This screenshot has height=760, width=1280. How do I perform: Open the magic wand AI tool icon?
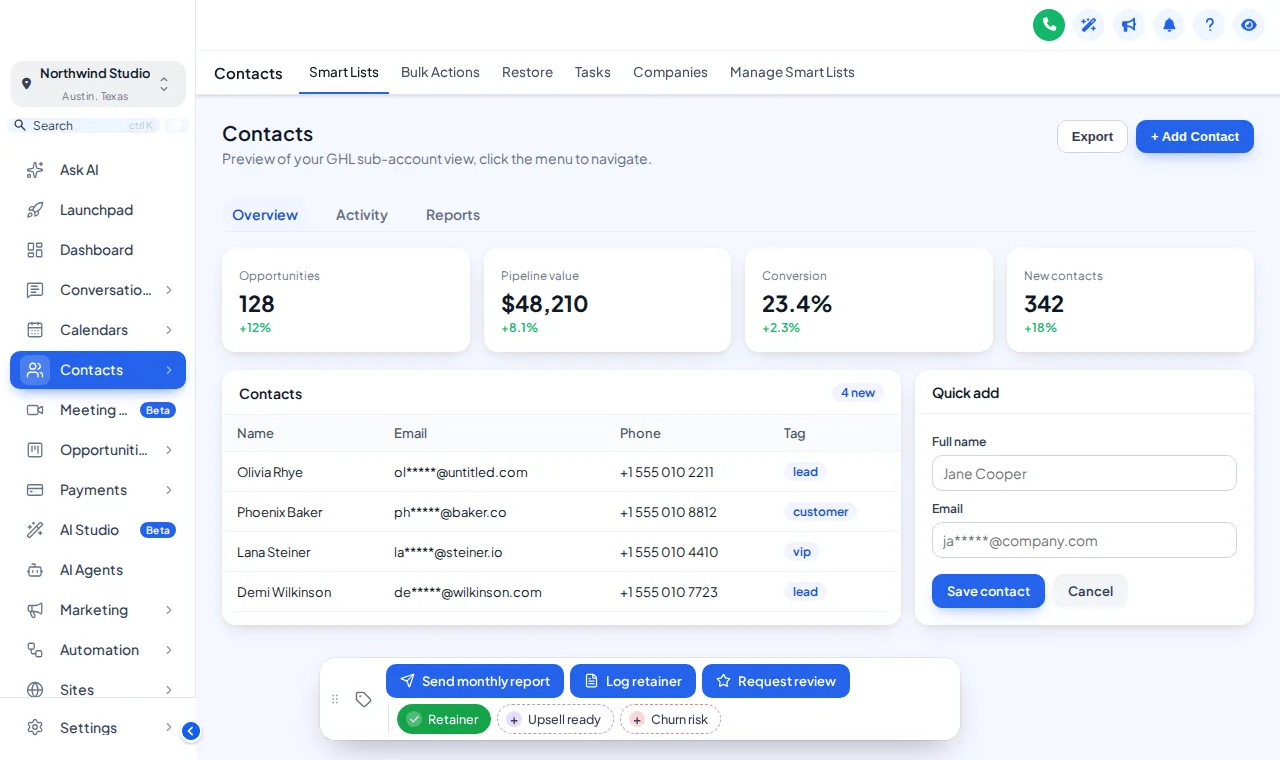click(x=1089, y=25)
